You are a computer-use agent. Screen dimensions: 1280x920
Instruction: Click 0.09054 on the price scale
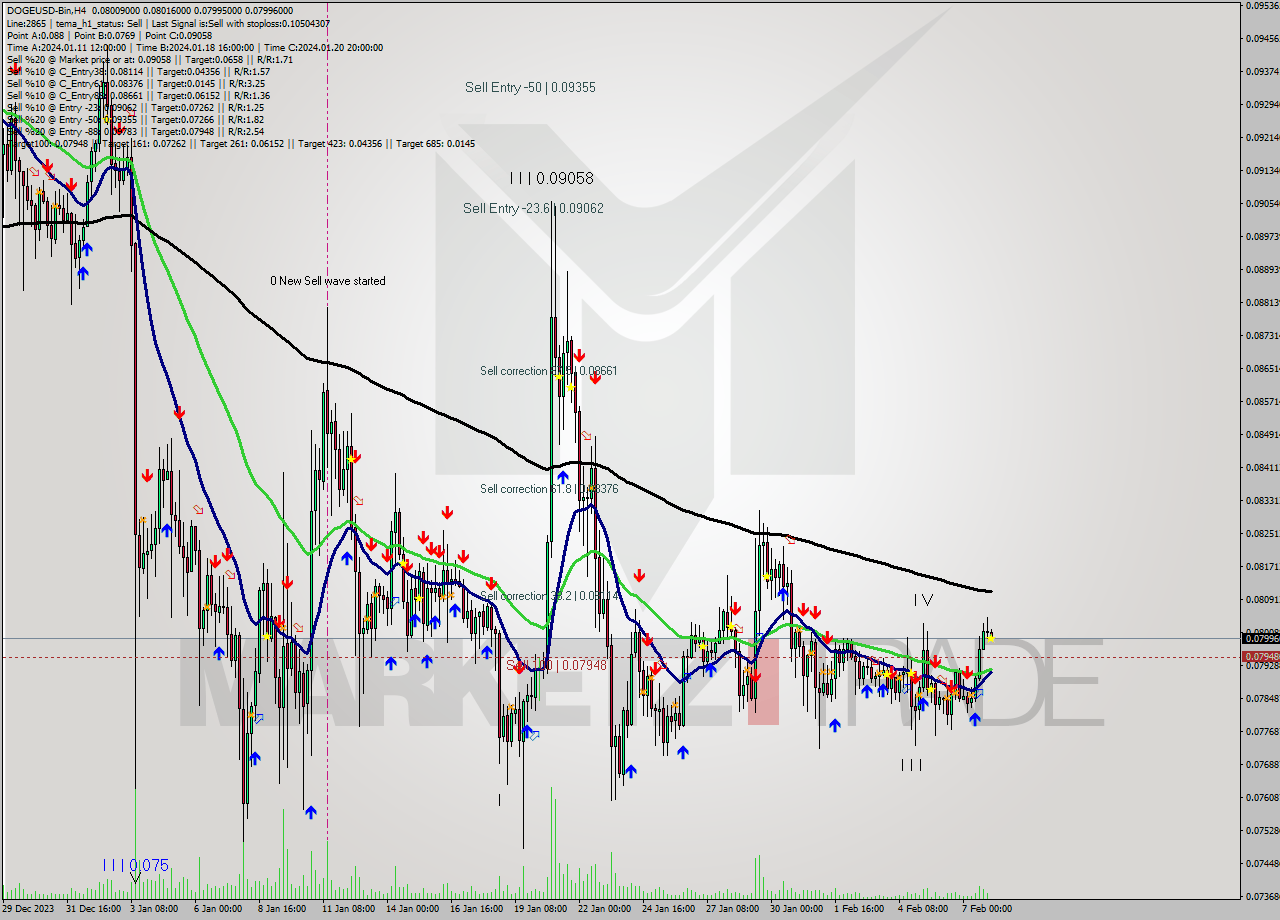1263,203
